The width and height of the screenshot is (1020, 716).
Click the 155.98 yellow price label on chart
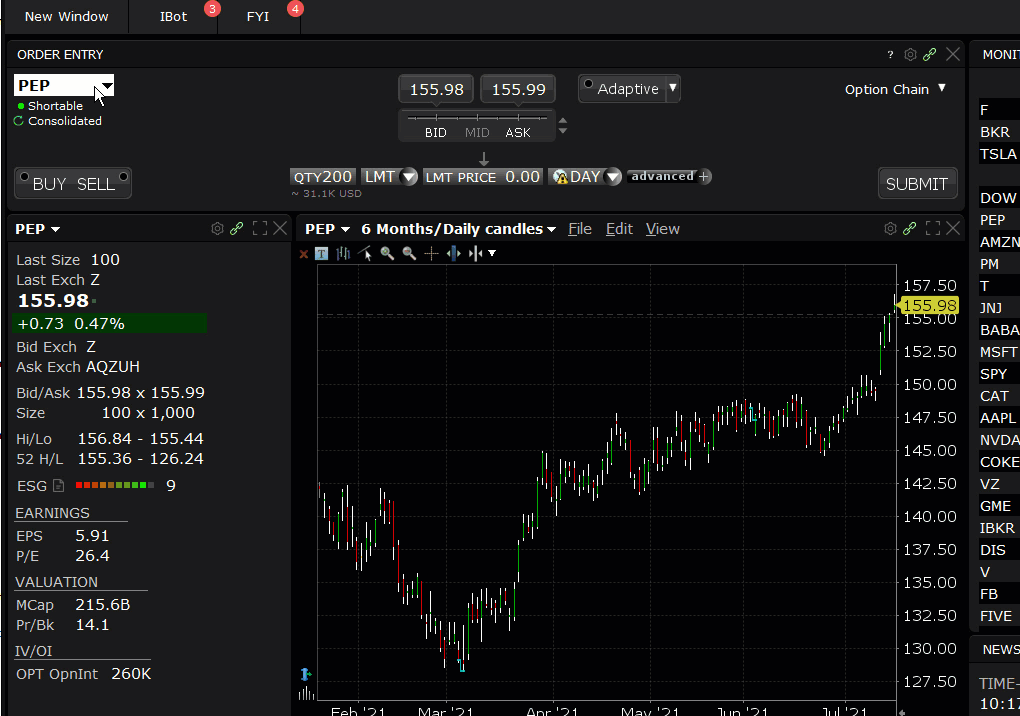click(x=928, y=306)
